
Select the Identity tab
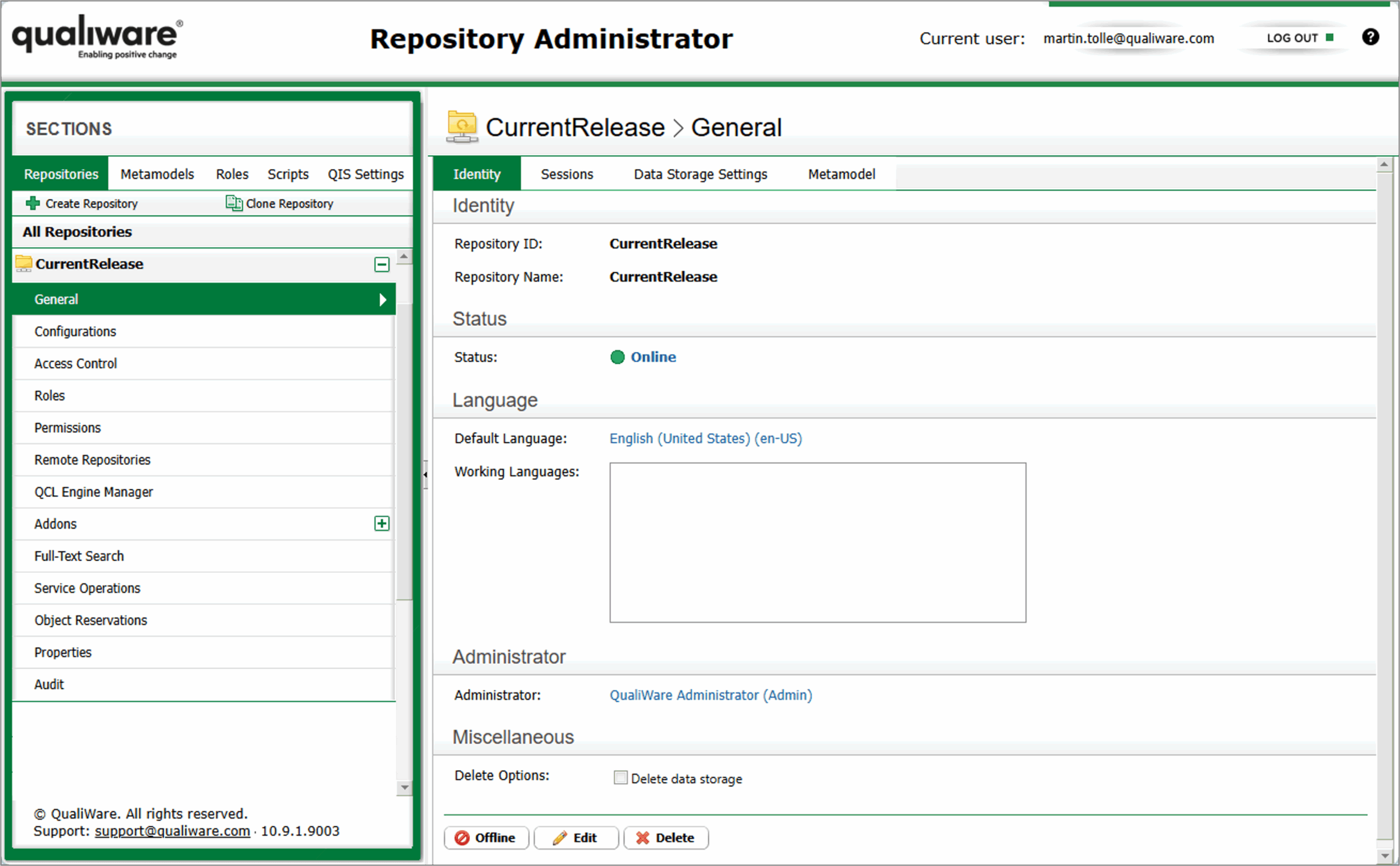click(477, 174)
